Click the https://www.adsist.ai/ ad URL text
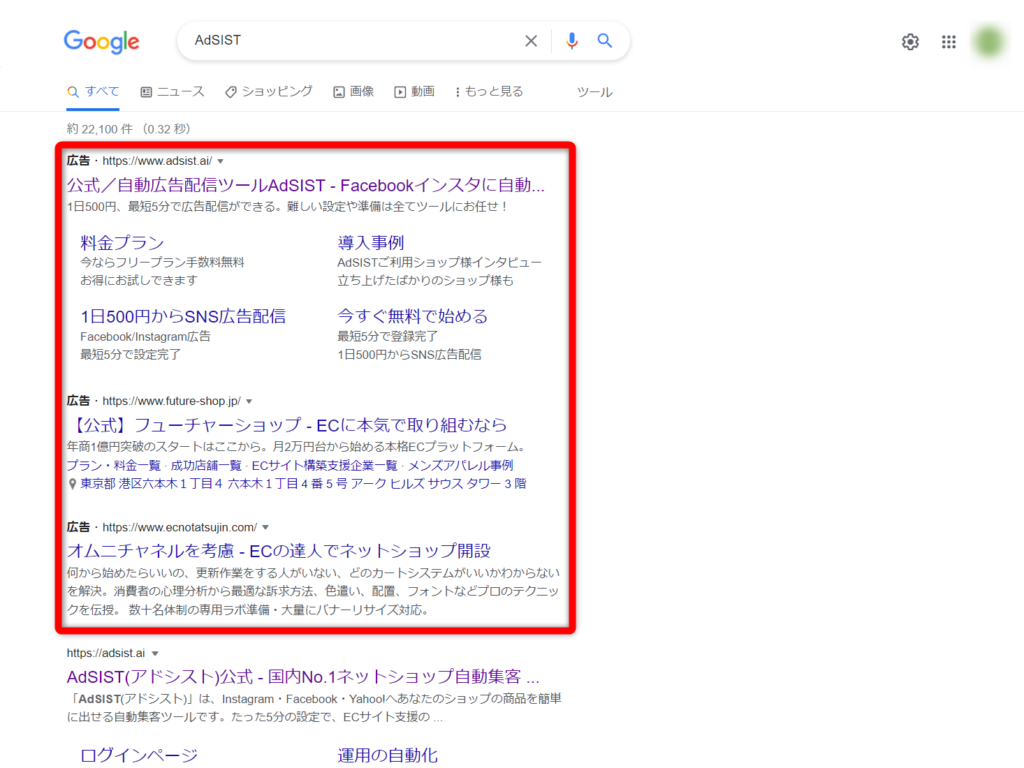The height and width of the screenshot is (768, 1024). (157, 161)
